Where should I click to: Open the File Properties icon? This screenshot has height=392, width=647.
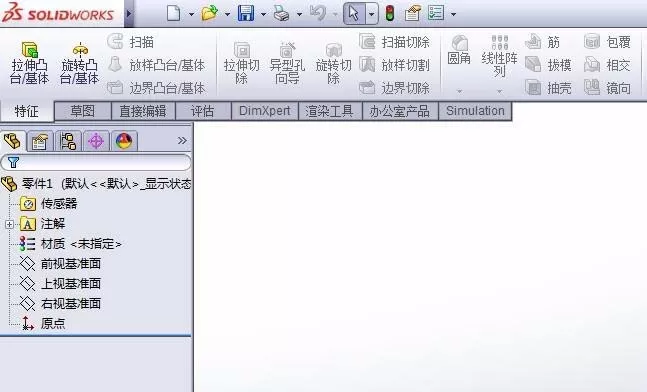pos(413,14)
